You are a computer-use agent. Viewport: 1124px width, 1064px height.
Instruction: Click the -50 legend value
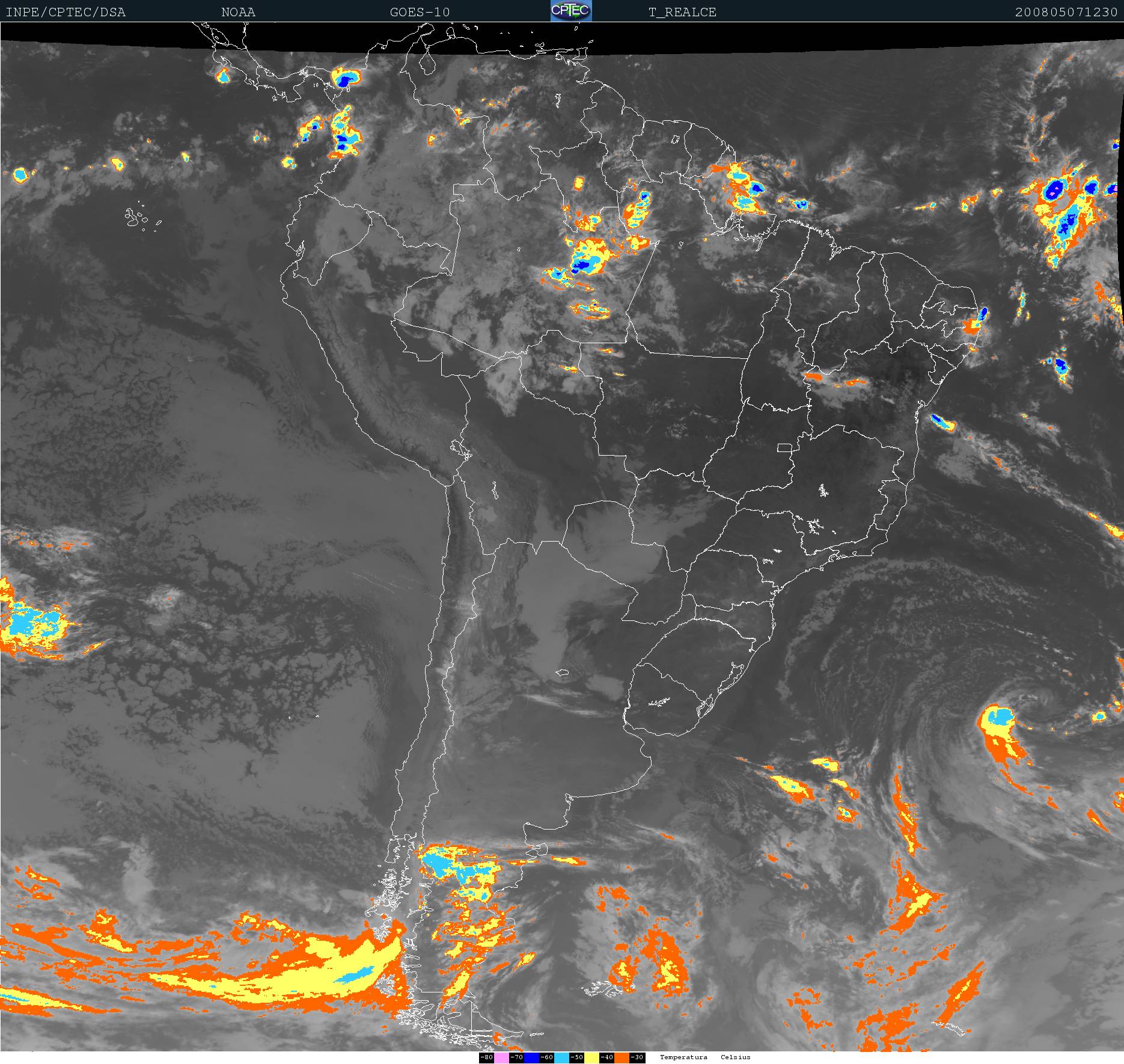click(x=576, y=1057)
